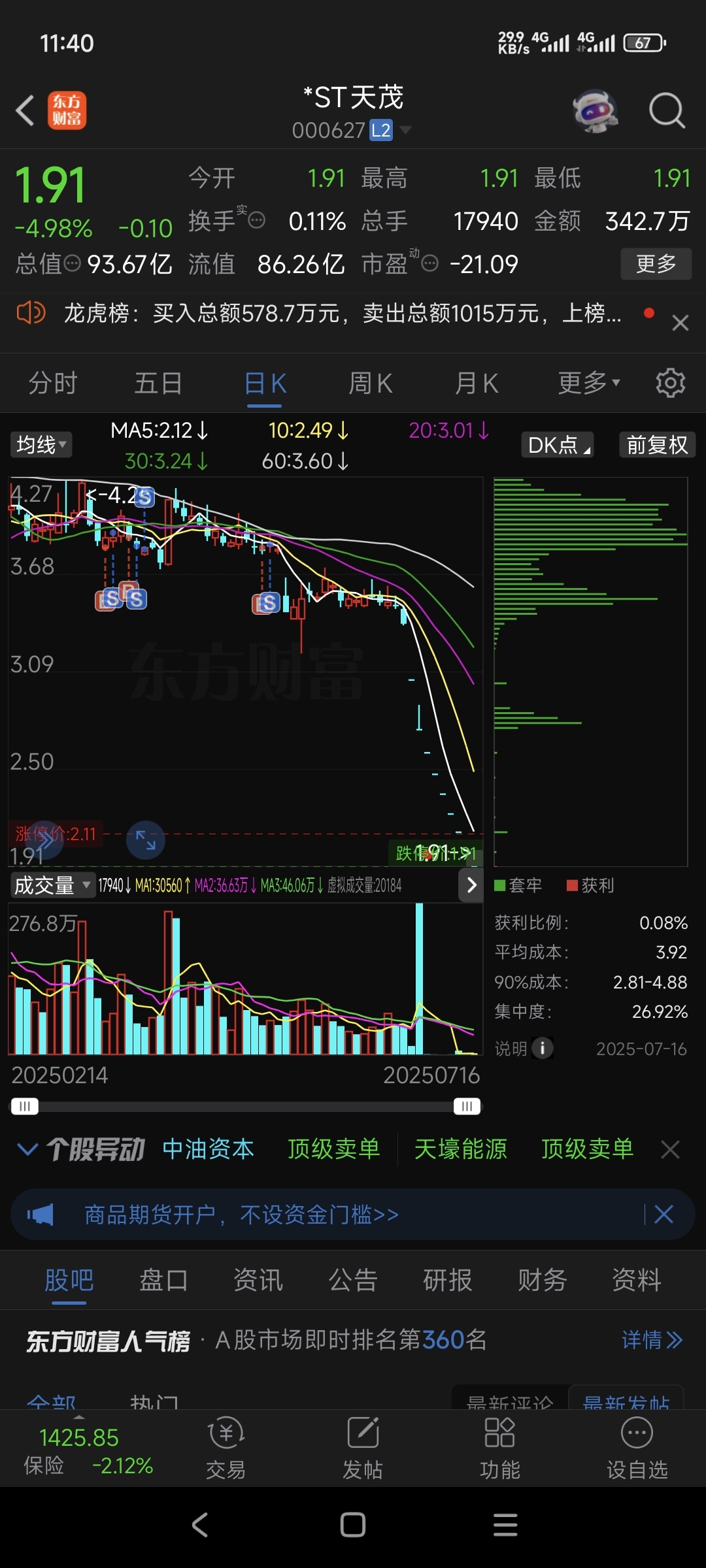Collapse the 个股异动 chevron
706x1568 pixels.
[27, 1149]
